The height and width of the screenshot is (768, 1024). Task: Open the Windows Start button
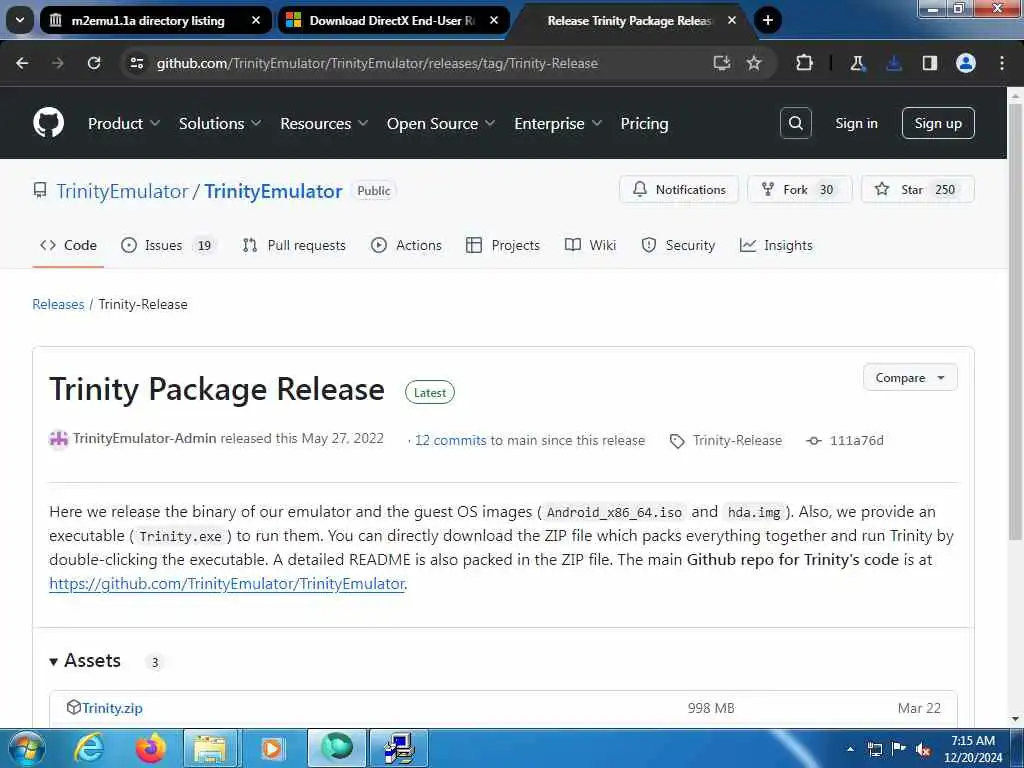coord(27,748)
